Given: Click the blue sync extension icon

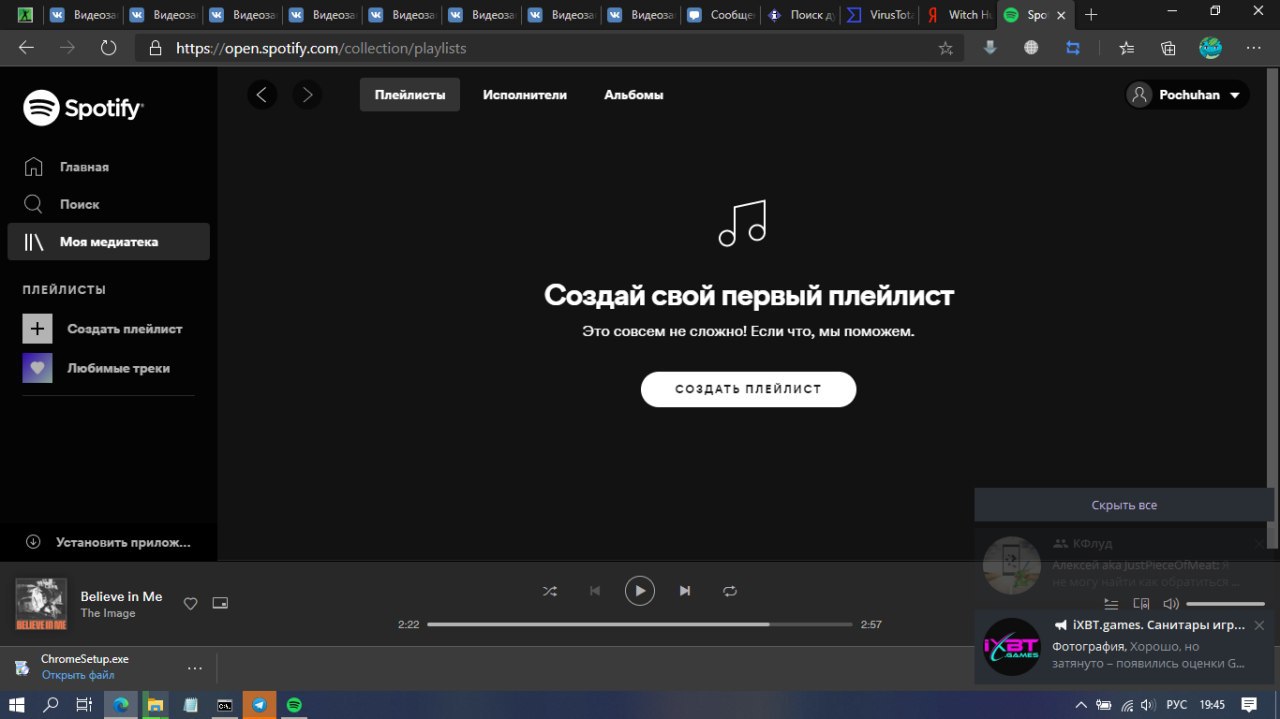Looking at the screenshot, I should click(1074, 48).
